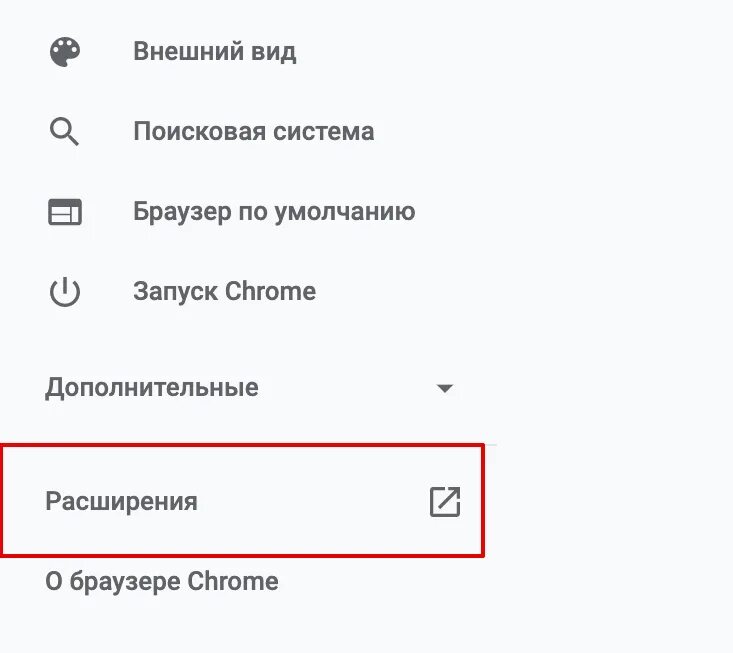733x653 pixels.
Task: Open the Расширения link
Action: click(x=121, y=501)
